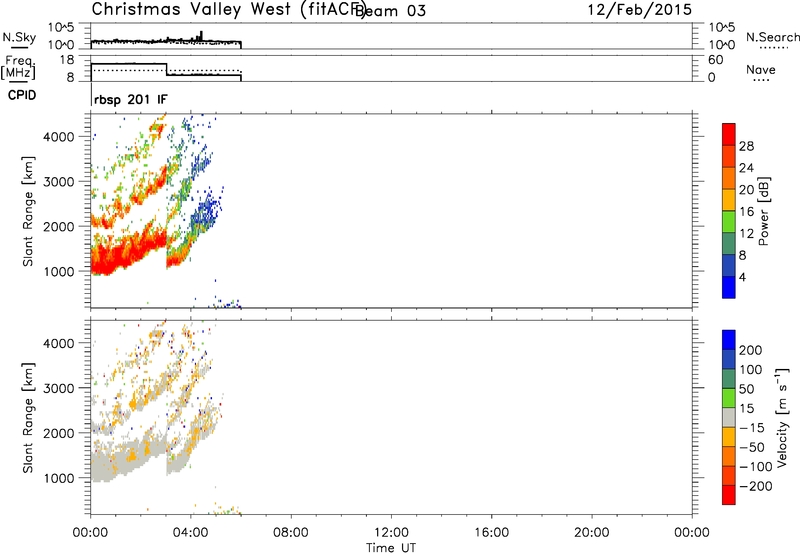800x554 pixels.
Task: Click the "Slant Range [km]" label of the velocity panel
Action: tap(28, 418)
